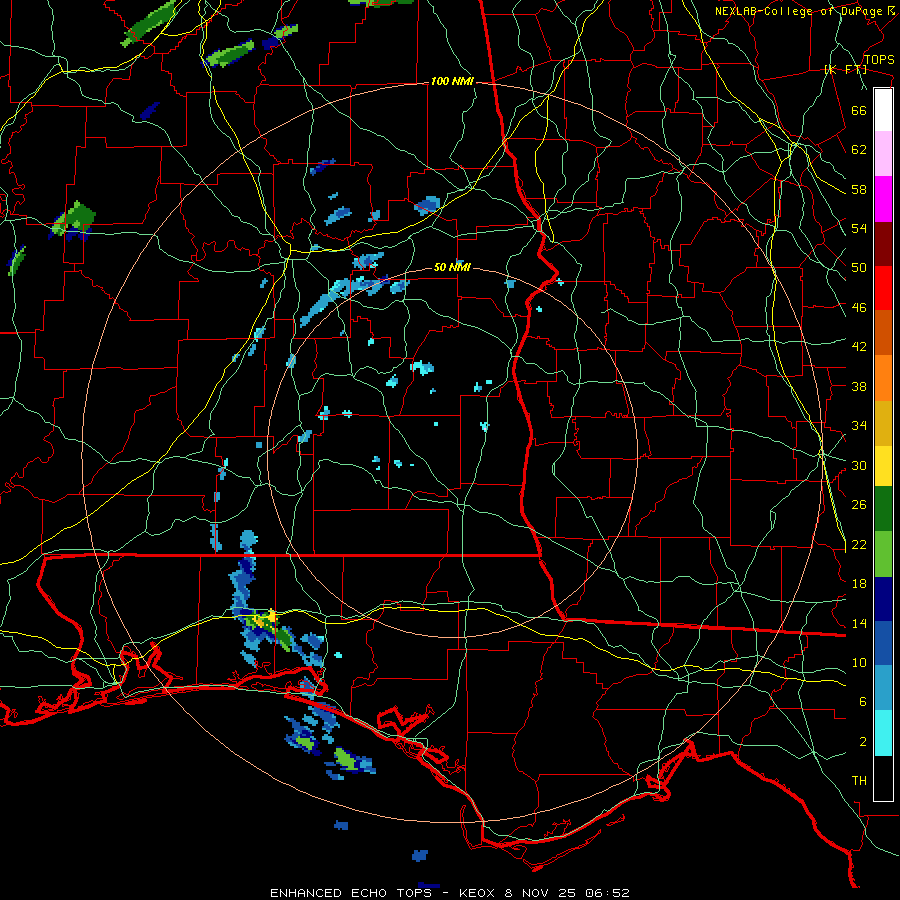Screen dimensions: 900x900
Task: Select the light green legend swatch
Action: tap(883, 554)
